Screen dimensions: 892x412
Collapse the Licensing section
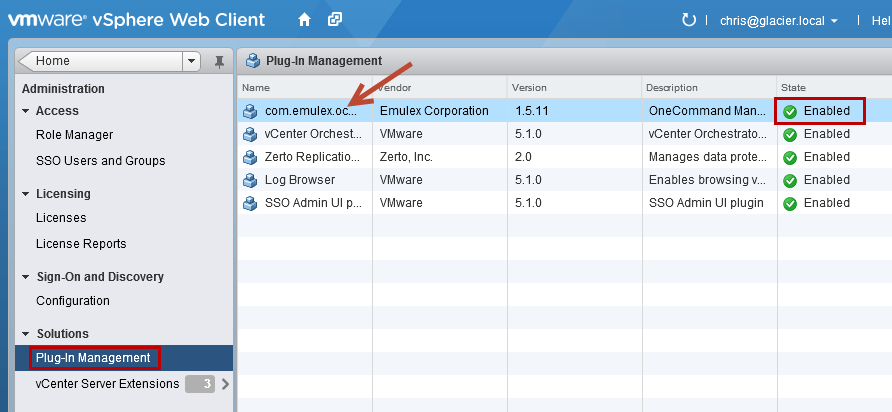[26, 194]
